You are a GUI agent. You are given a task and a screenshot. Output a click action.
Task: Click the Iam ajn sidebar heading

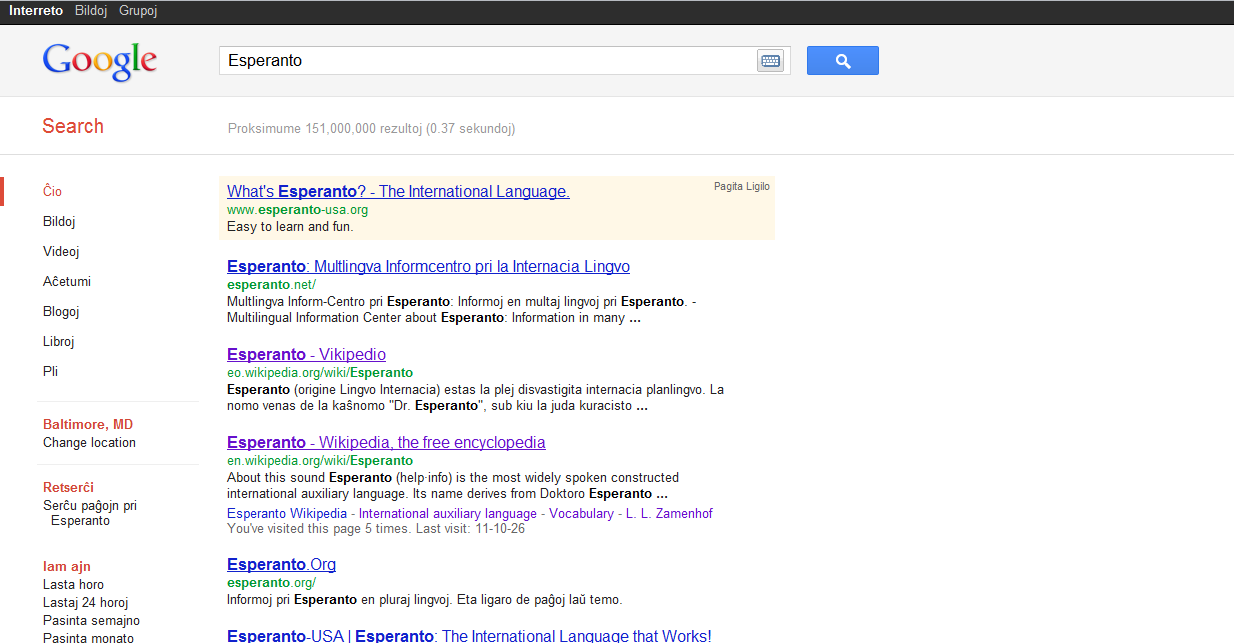click(67, 566)
